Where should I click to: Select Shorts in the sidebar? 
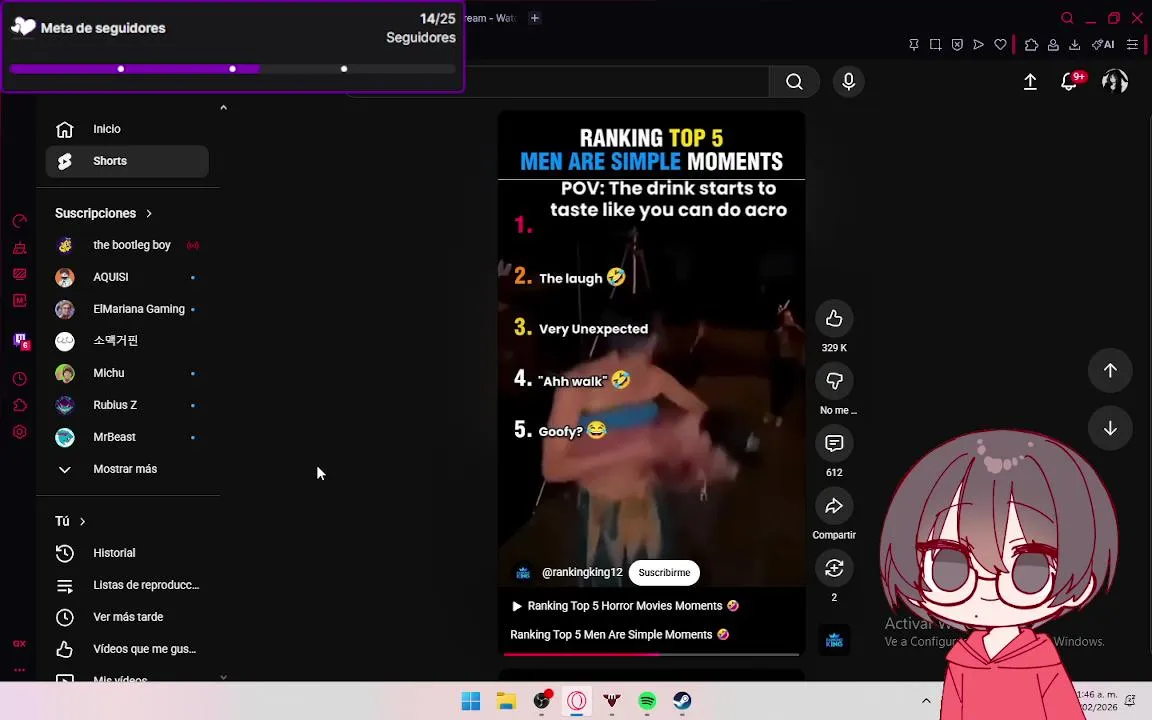(x=127, y=161)
